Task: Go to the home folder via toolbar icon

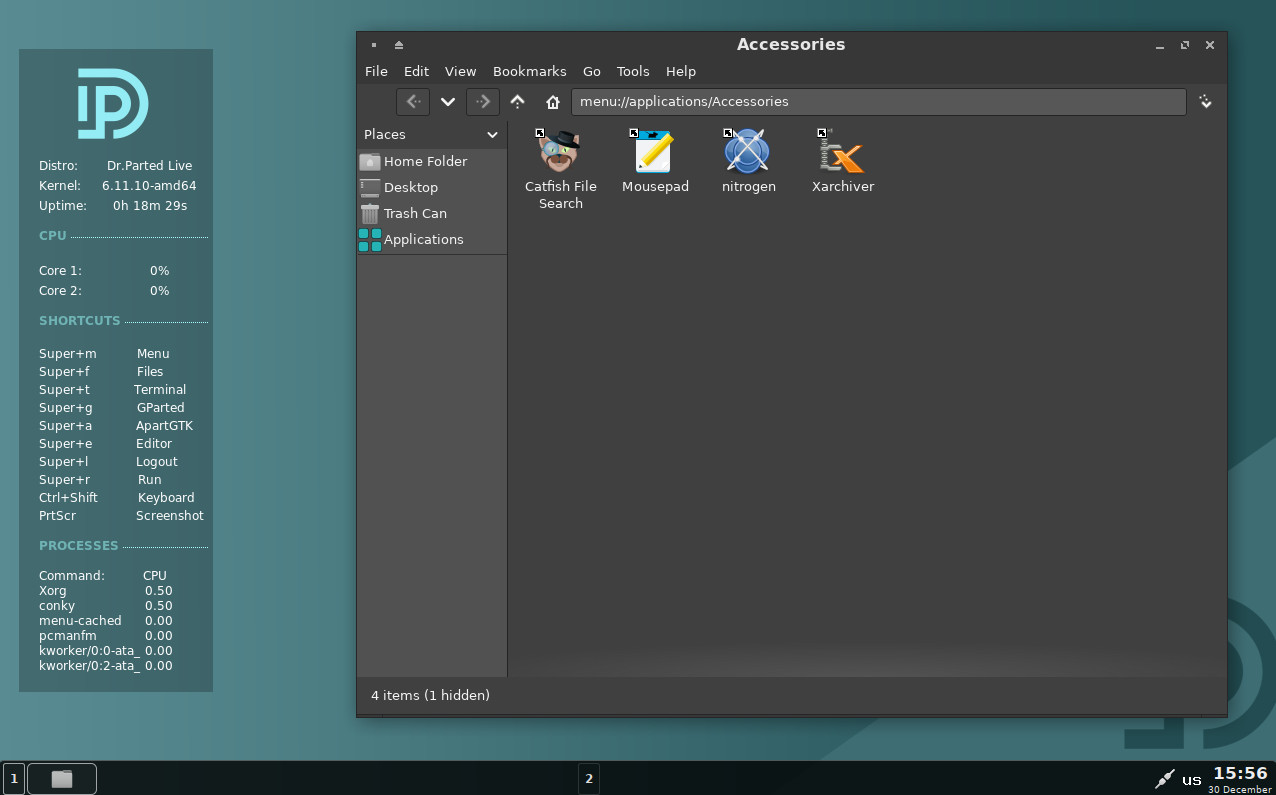Action: [x=552, y=102]
